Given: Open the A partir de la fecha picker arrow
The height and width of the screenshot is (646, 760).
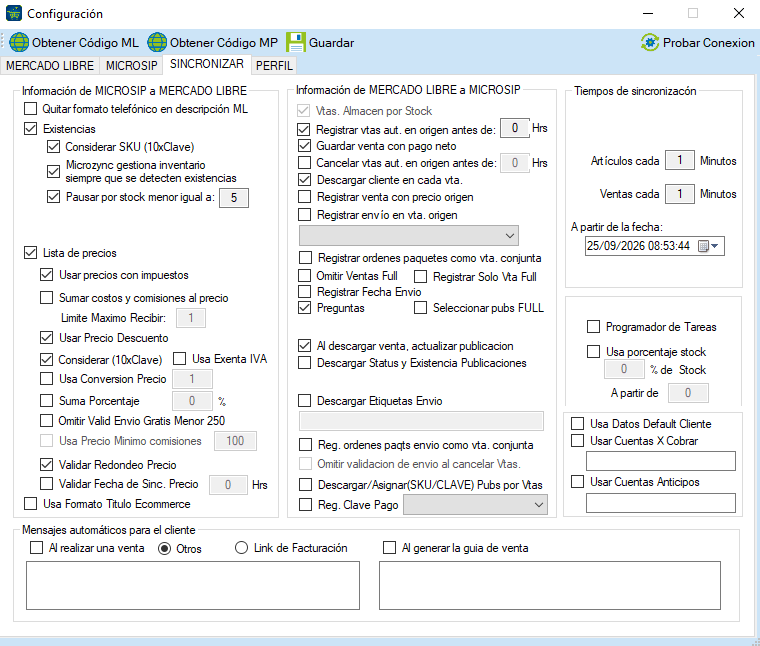Looking at the screenshot, I should [715, 246].
